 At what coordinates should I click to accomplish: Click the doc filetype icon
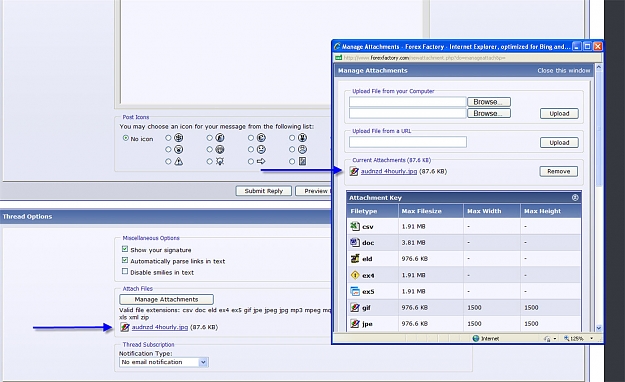coord(355,242)
